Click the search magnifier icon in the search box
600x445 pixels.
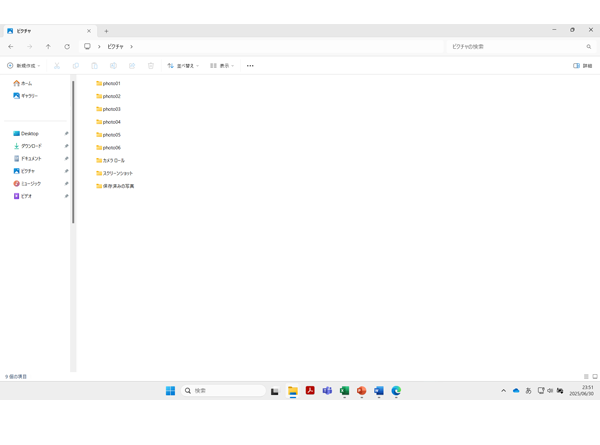589,47
